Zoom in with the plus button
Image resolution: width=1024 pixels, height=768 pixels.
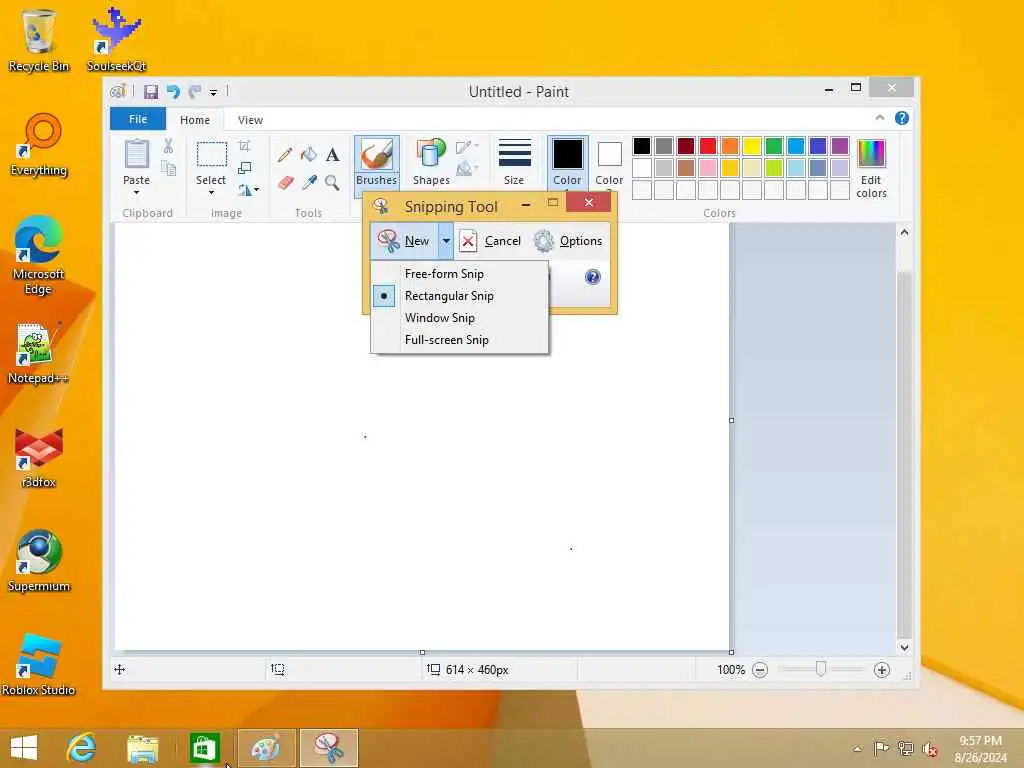click(882, 670)
